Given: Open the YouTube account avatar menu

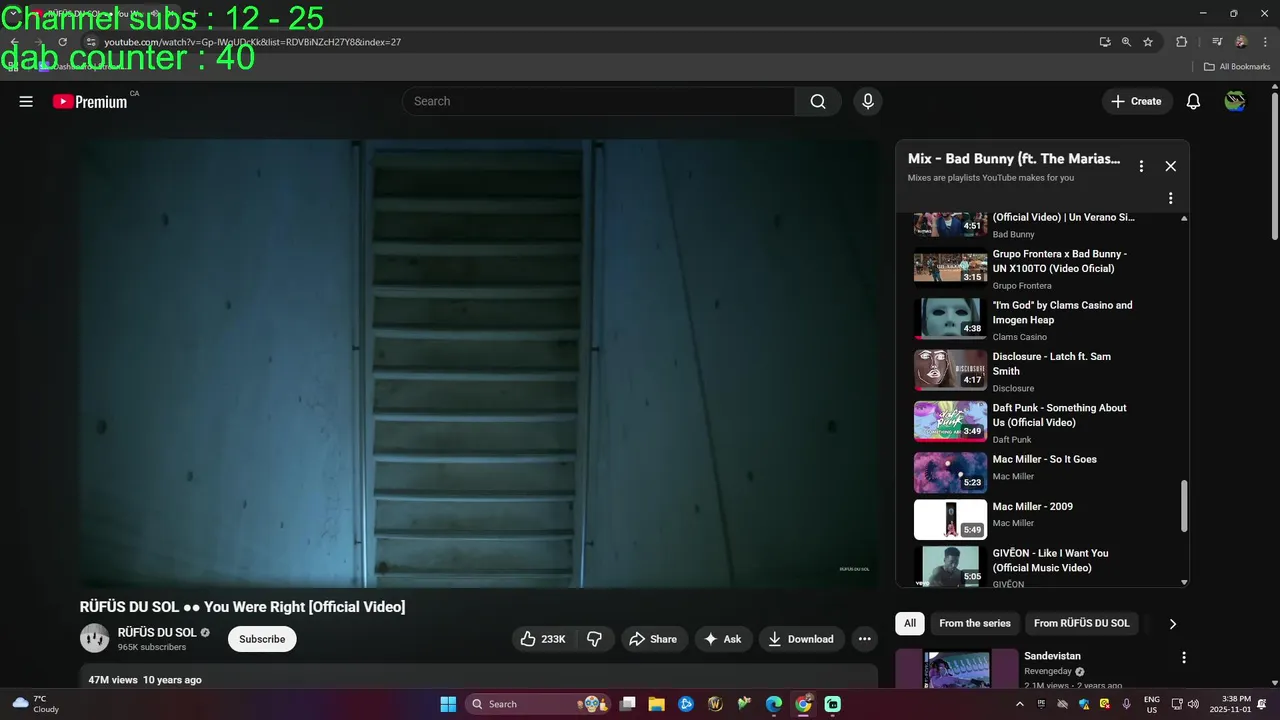Looking at the screenshot, I should [x=1235, y=101].
